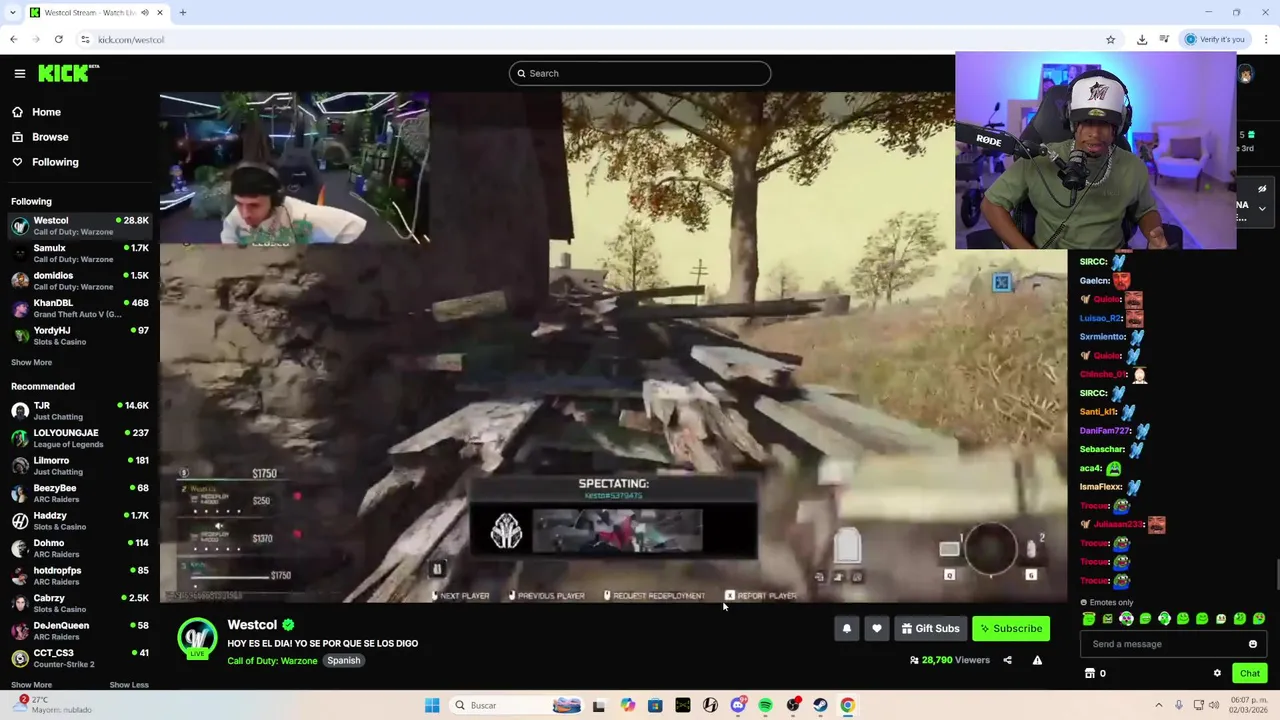The height and width of the screenshot is (720, 1280).
Task: Pick the last green emote in chat bar
Action: (1259, 619)
